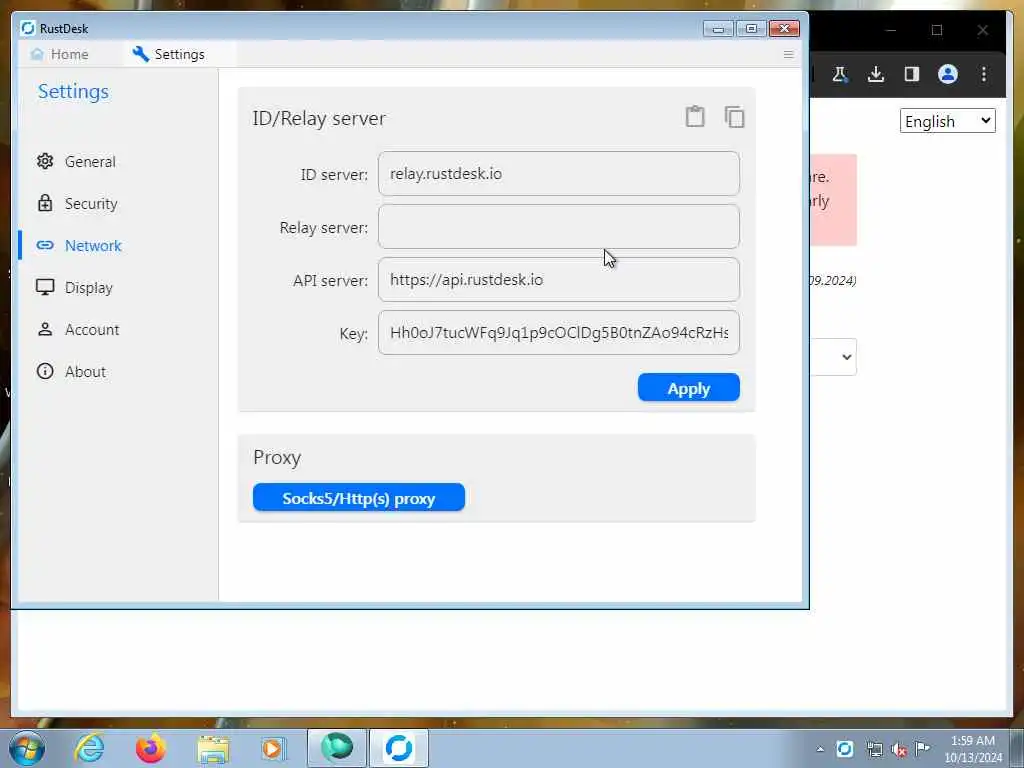Click the Settings heading in sidebar
The height and width of the screenshot is (768, 1024).
click(73, 91)
